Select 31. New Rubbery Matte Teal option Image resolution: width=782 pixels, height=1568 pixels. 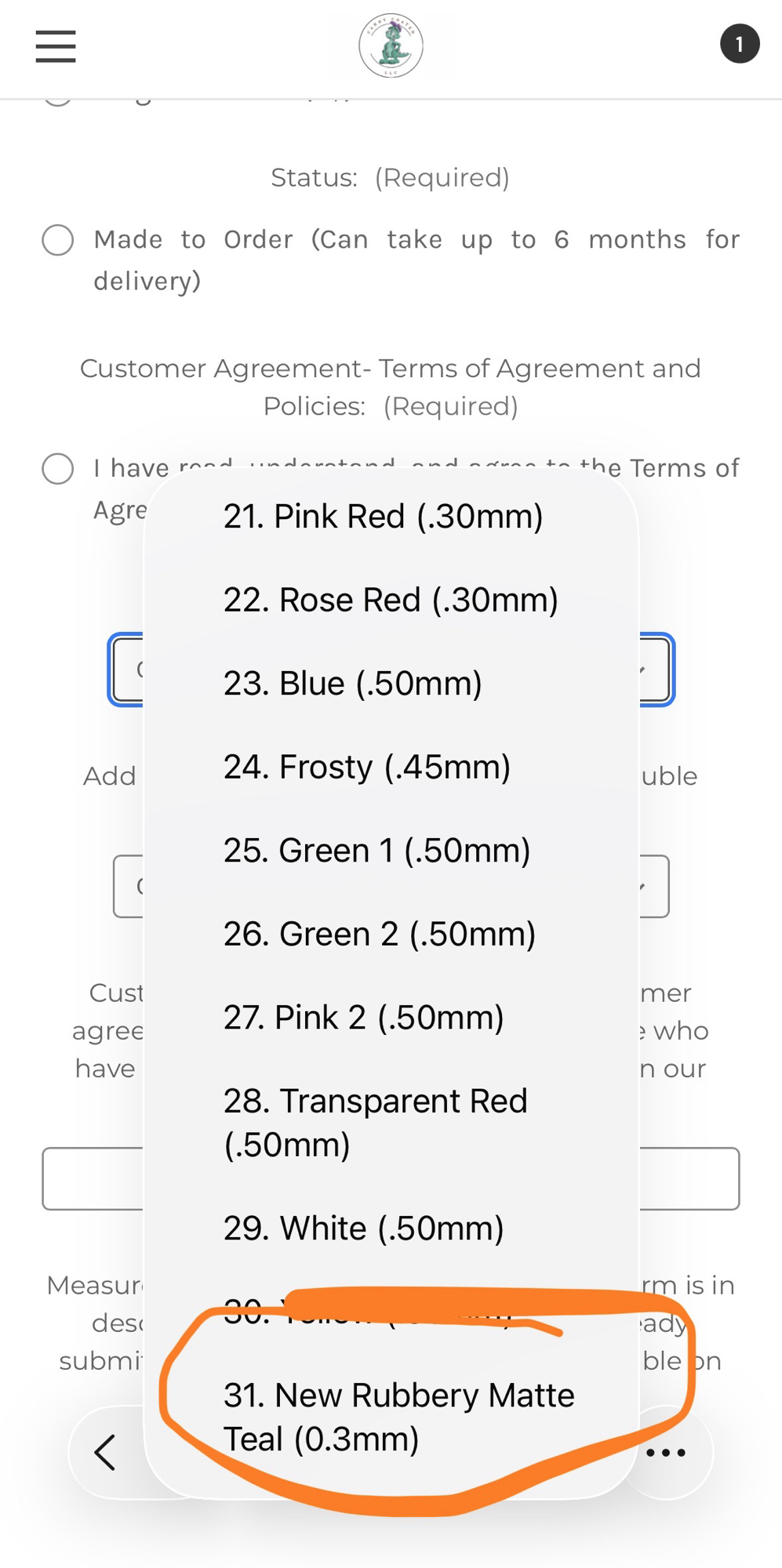(398, 1417)
